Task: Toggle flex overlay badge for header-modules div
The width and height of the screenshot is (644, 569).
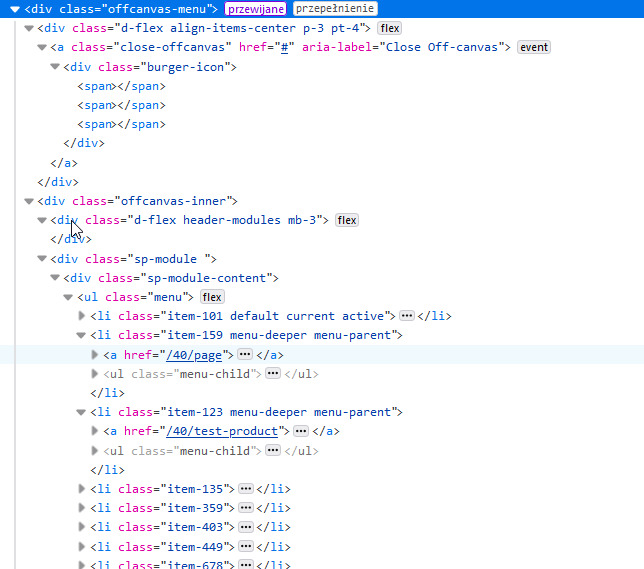Action: [347, 220]
